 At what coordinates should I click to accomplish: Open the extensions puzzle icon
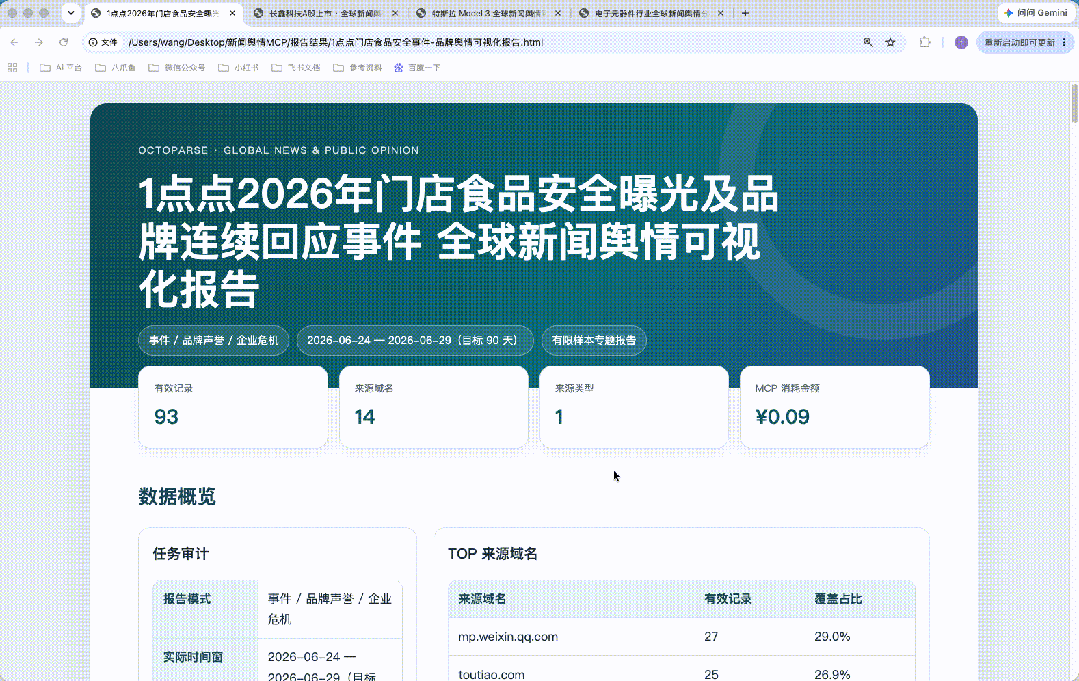pos(925,43)
